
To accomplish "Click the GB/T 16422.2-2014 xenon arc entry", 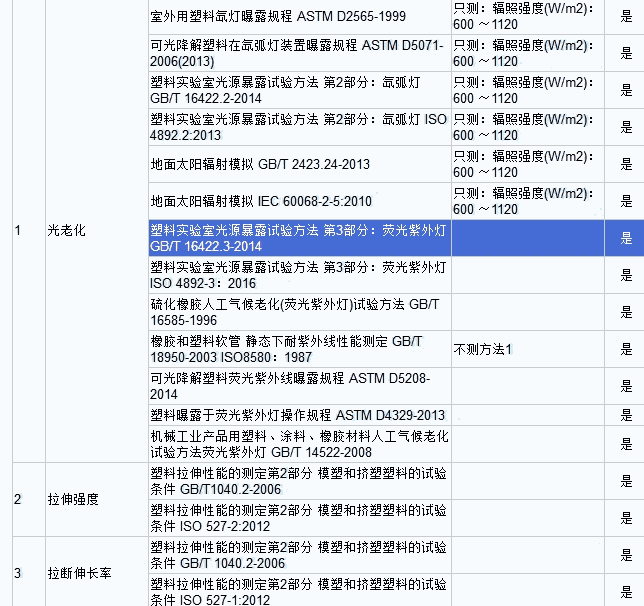I will [x=298, y=90].
